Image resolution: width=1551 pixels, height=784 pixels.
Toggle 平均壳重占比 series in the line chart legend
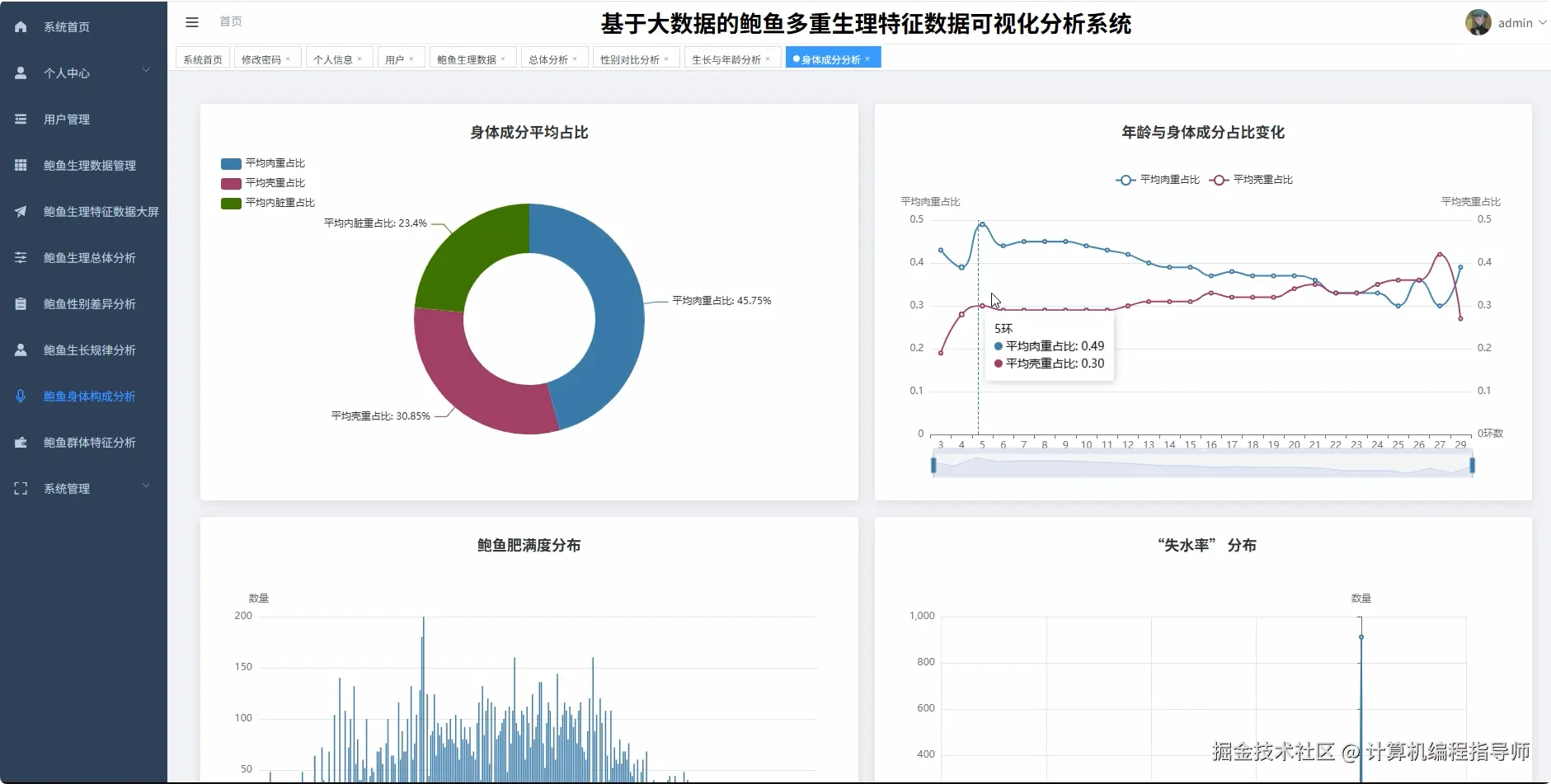tap(1251, 180)
